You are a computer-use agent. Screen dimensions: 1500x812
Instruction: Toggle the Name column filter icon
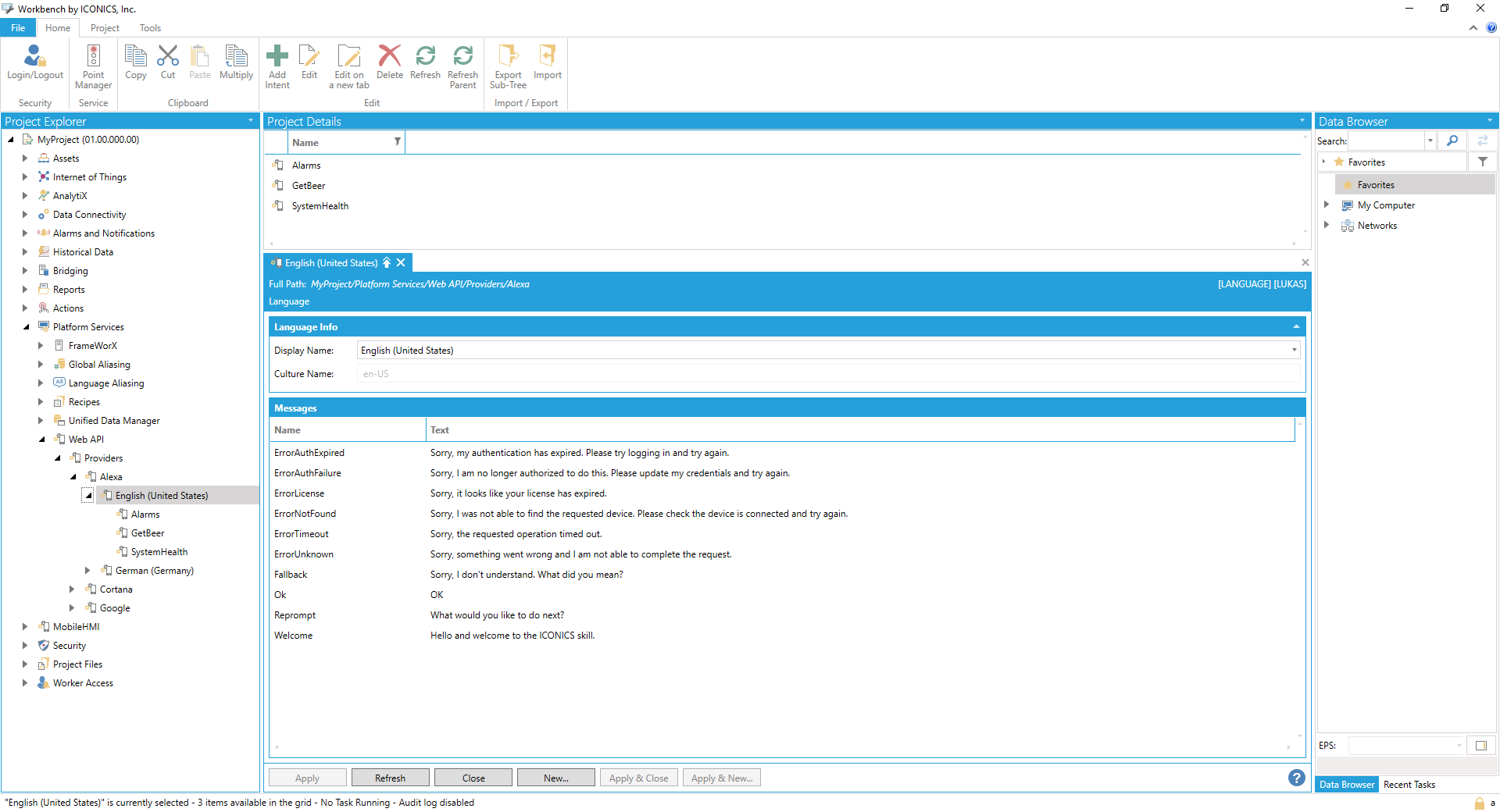click(x=397, y=142)
